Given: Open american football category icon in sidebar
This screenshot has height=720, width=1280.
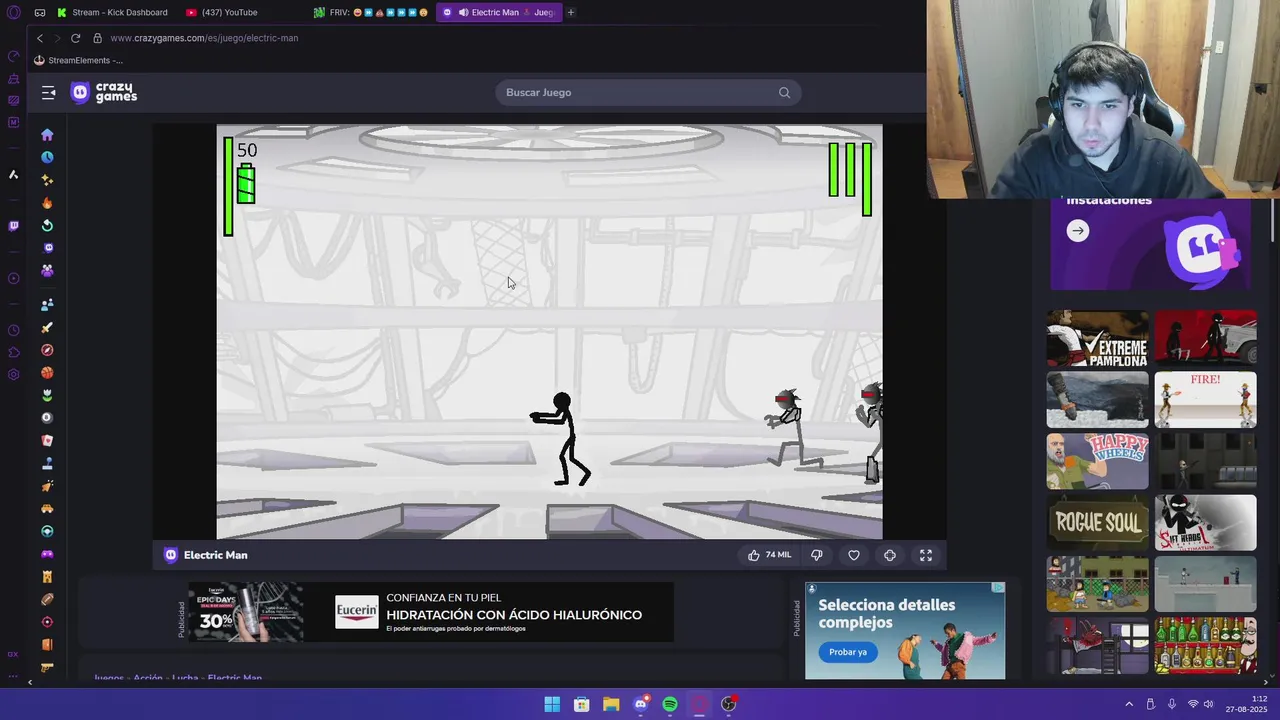Looking at the screenshot, I should [x=47, y=599].
